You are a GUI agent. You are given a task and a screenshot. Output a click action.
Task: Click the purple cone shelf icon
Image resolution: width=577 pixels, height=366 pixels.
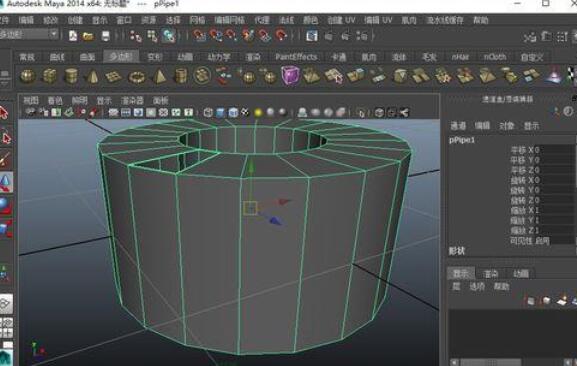point(554,75)
